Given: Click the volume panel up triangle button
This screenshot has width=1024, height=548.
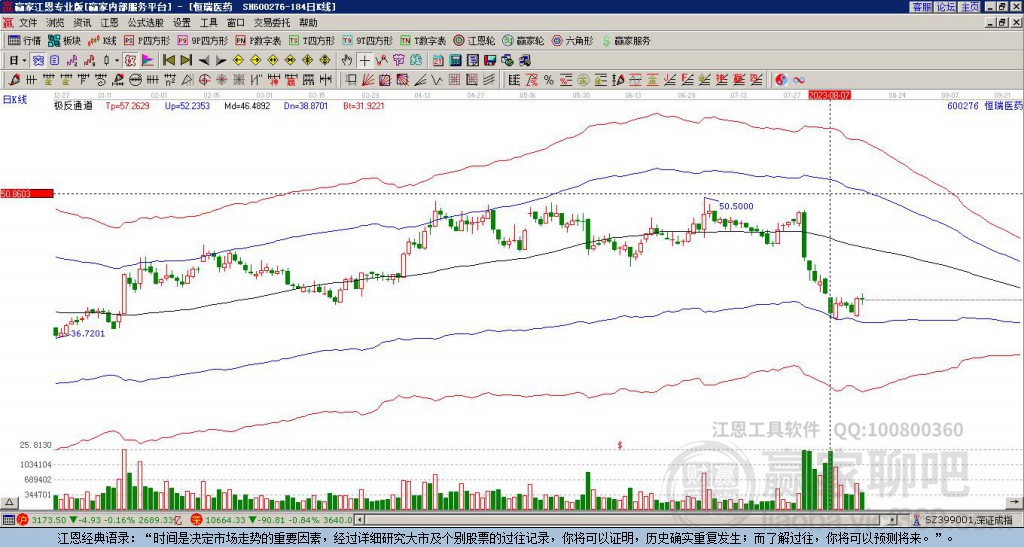Looking at the screenshot, I should pos(8,503).
